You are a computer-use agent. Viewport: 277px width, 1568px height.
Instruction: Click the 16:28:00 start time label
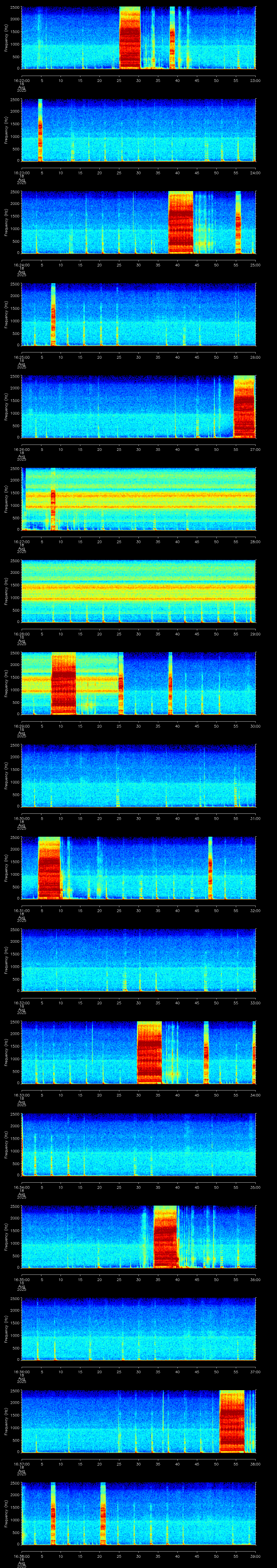click(x=21, y=634)
